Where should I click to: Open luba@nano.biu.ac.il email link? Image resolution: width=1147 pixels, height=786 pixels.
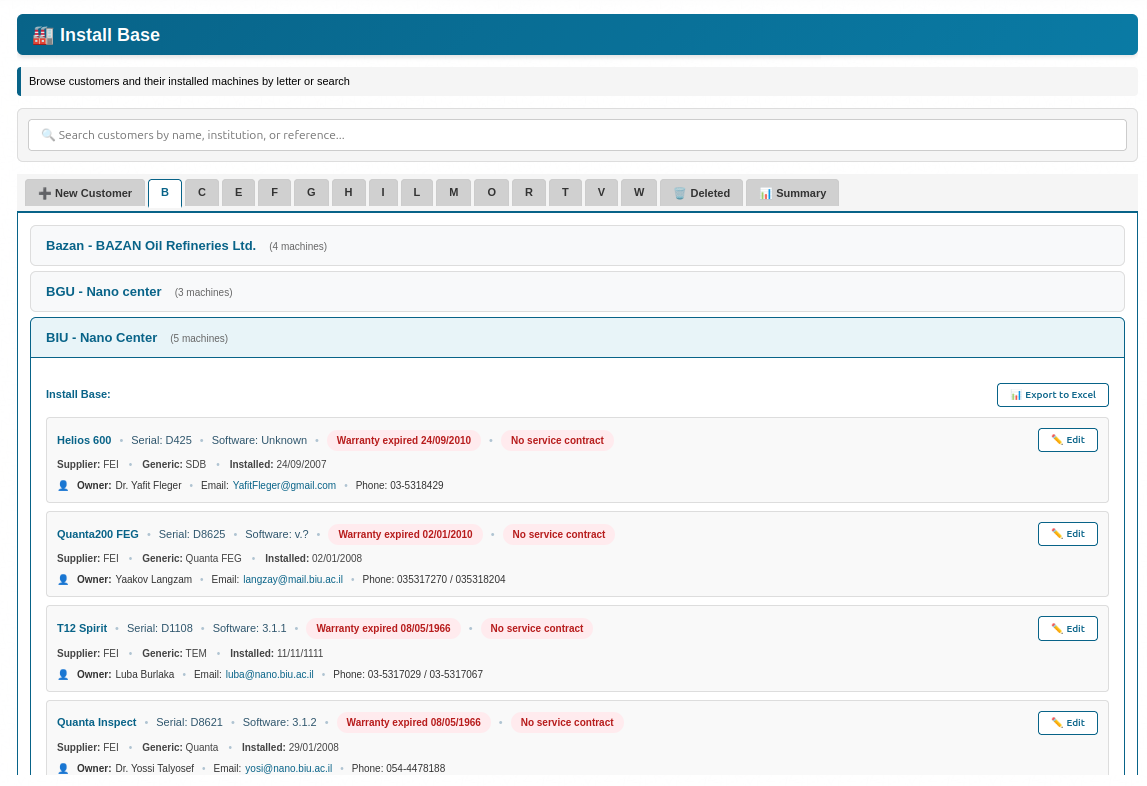pyautogui.click(x=269, y=675)
